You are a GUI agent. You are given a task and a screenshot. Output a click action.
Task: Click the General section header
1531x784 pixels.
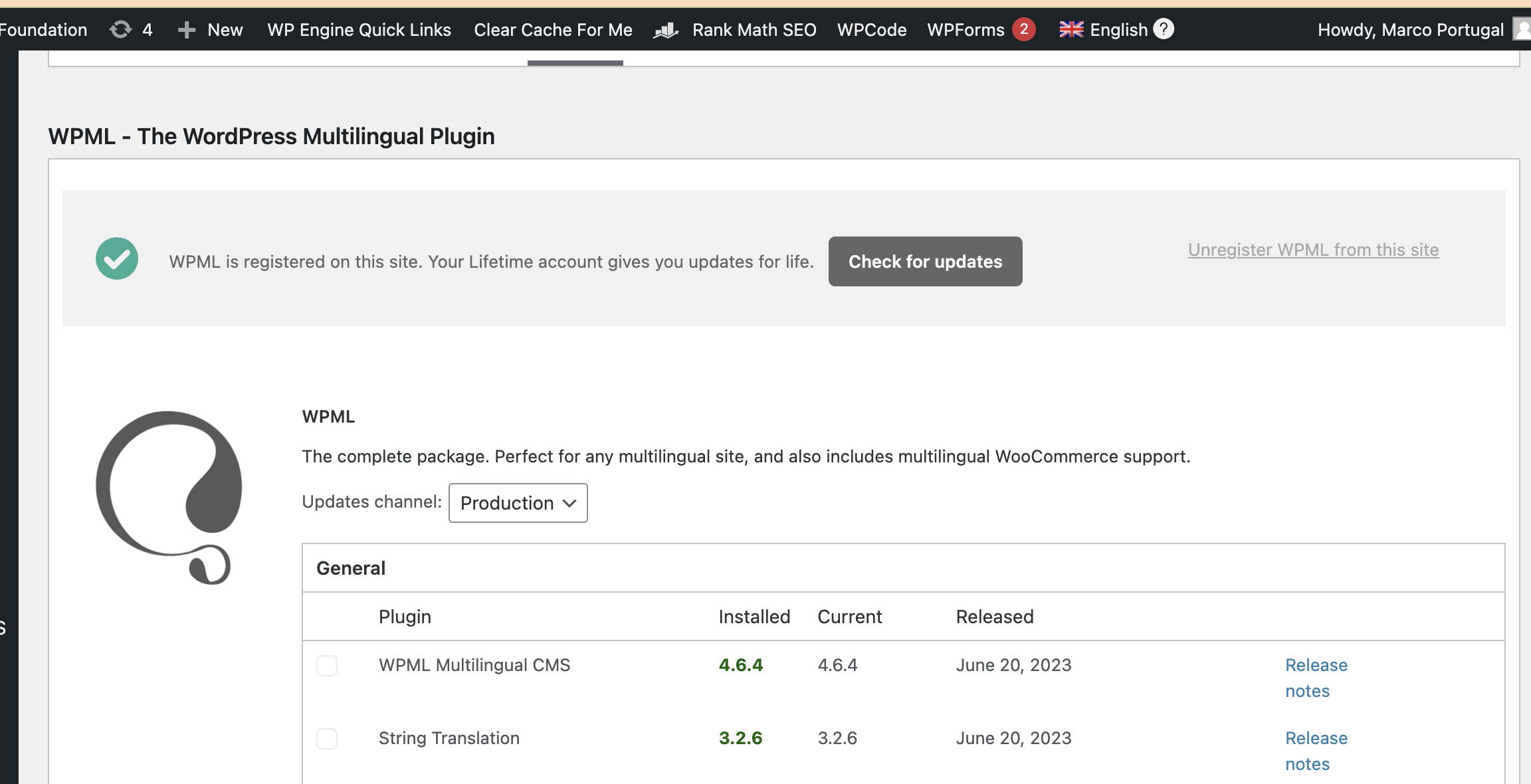coord(351,568)
